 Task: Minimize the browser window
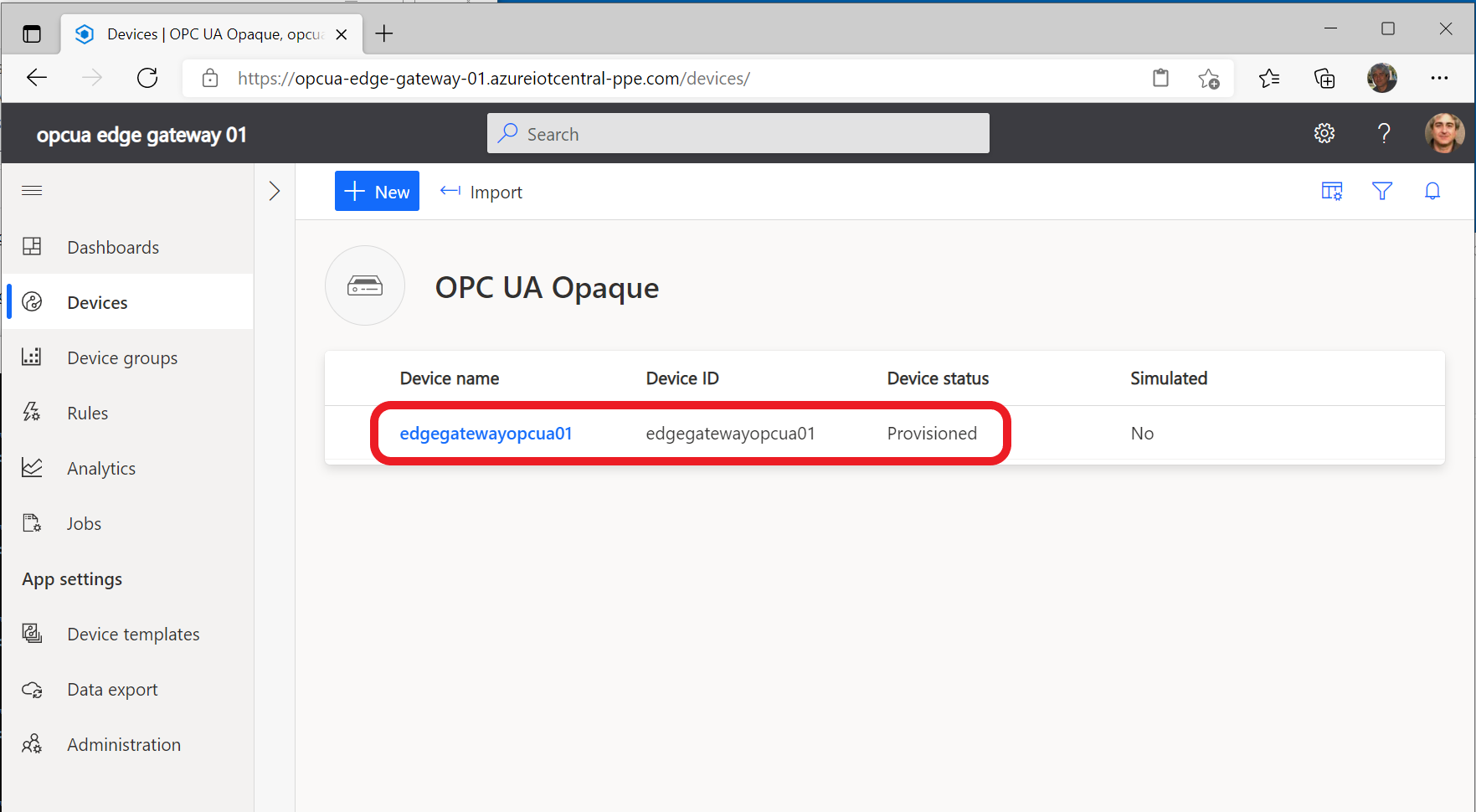pos(1330,28)
